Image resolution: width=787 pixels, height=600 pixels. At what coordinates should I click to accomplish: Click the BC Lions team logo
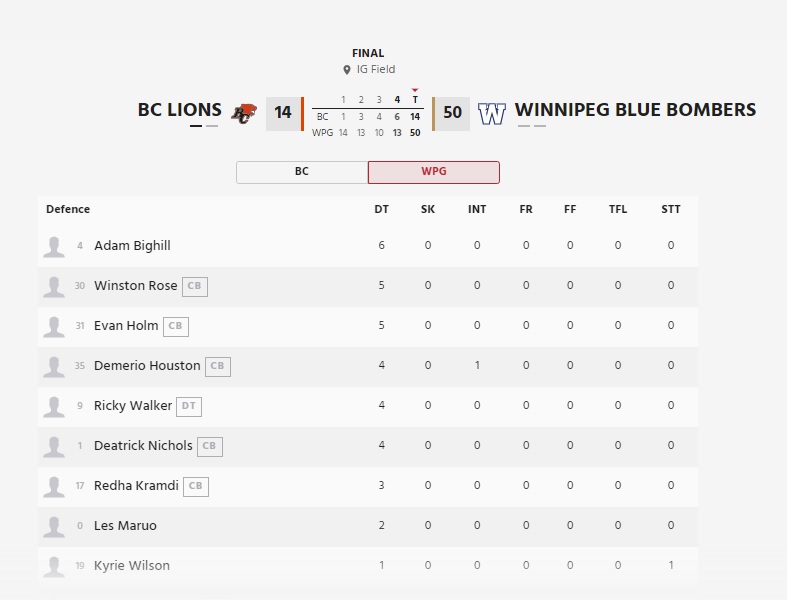244,113
